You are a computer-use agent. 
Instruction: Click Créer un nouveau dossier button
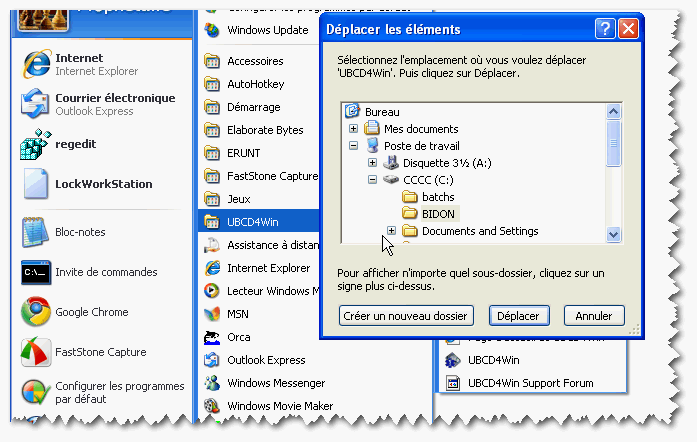coord(406,316)
